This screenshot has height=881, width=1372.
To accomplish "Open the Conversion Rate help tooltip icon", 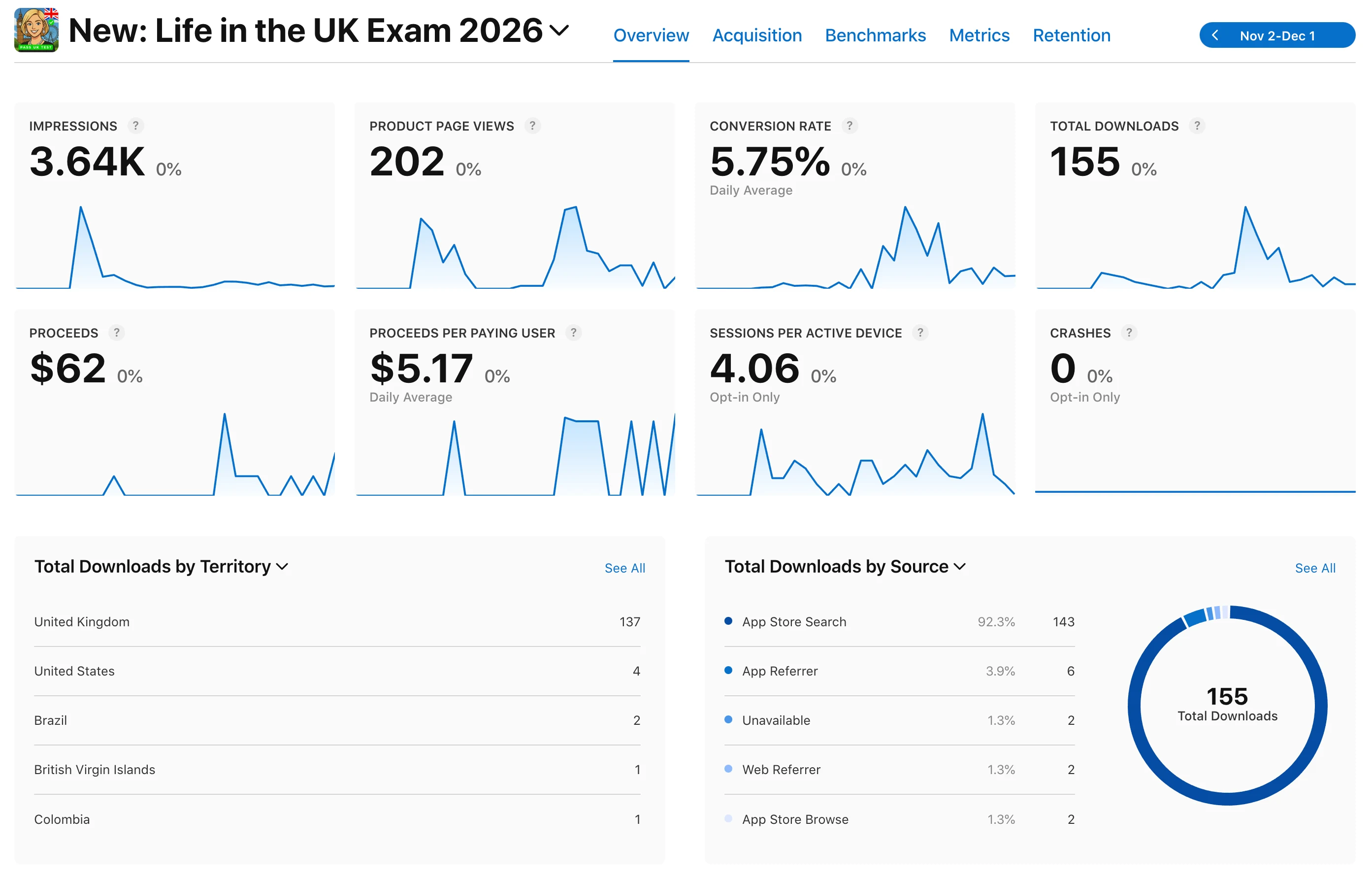I will click(x=849, y=125).
